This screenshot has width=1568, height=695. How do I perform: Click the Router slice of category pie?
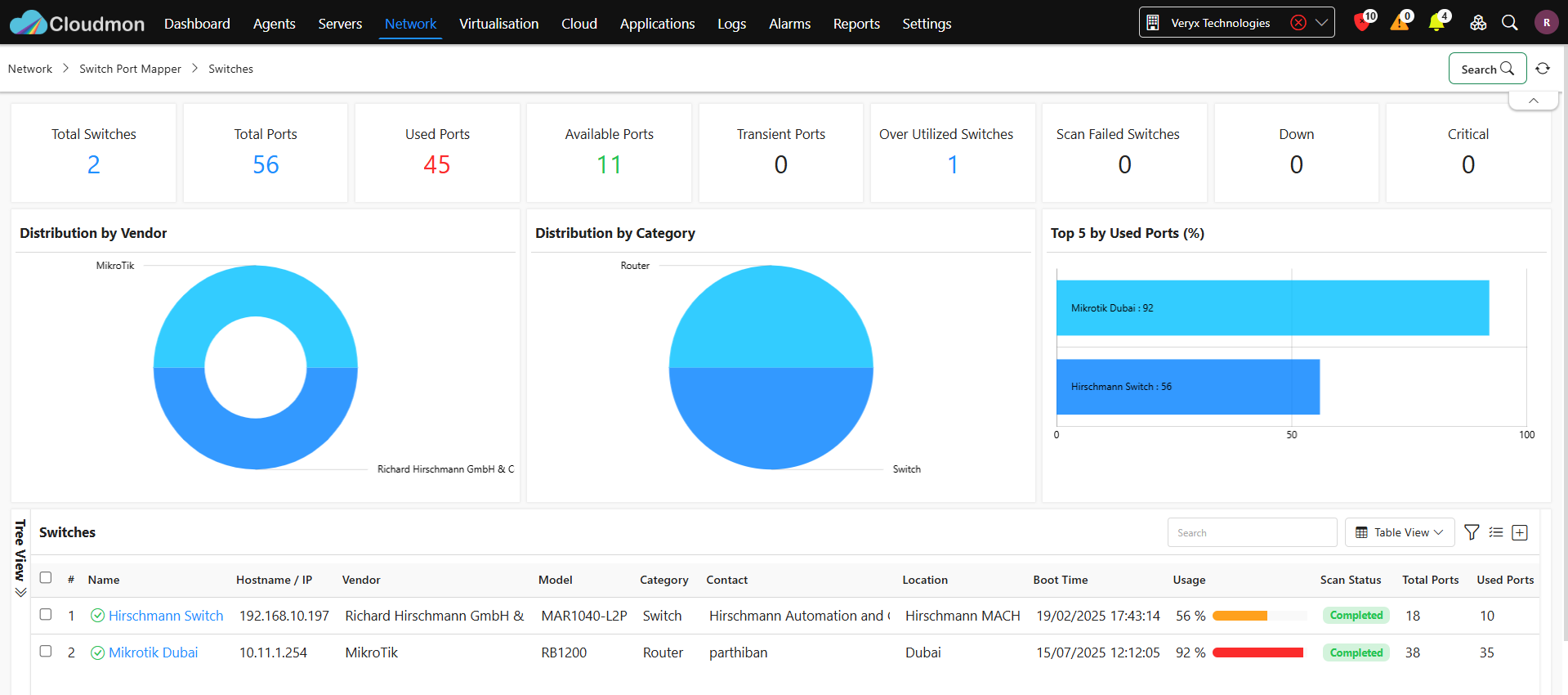771,316
